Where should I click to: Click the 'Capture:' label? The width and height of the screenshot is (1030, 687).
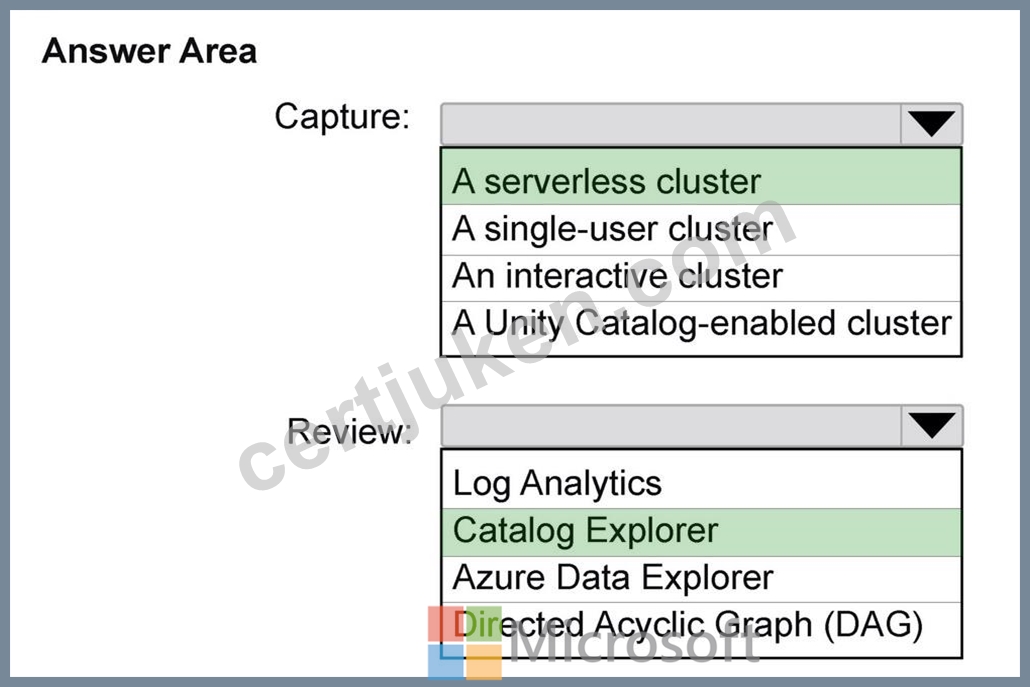342,117
